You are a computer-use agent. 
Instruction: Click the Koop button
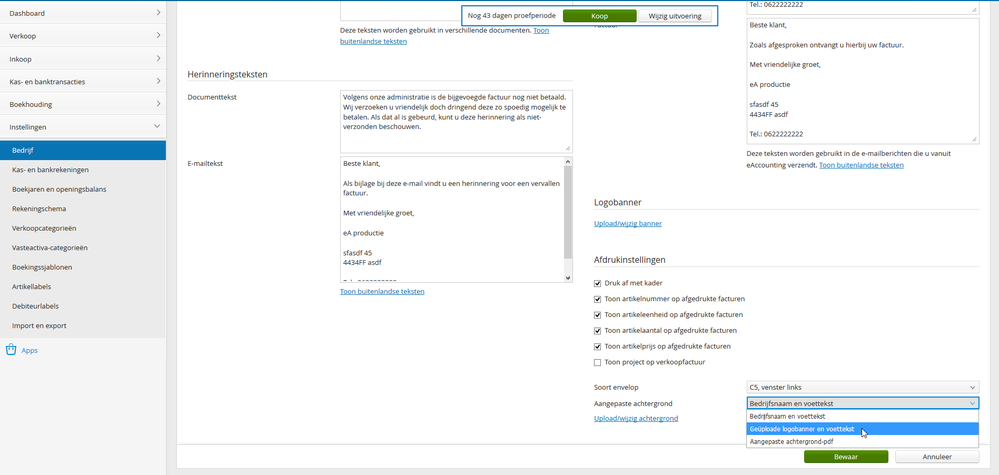tap(600, 16)
